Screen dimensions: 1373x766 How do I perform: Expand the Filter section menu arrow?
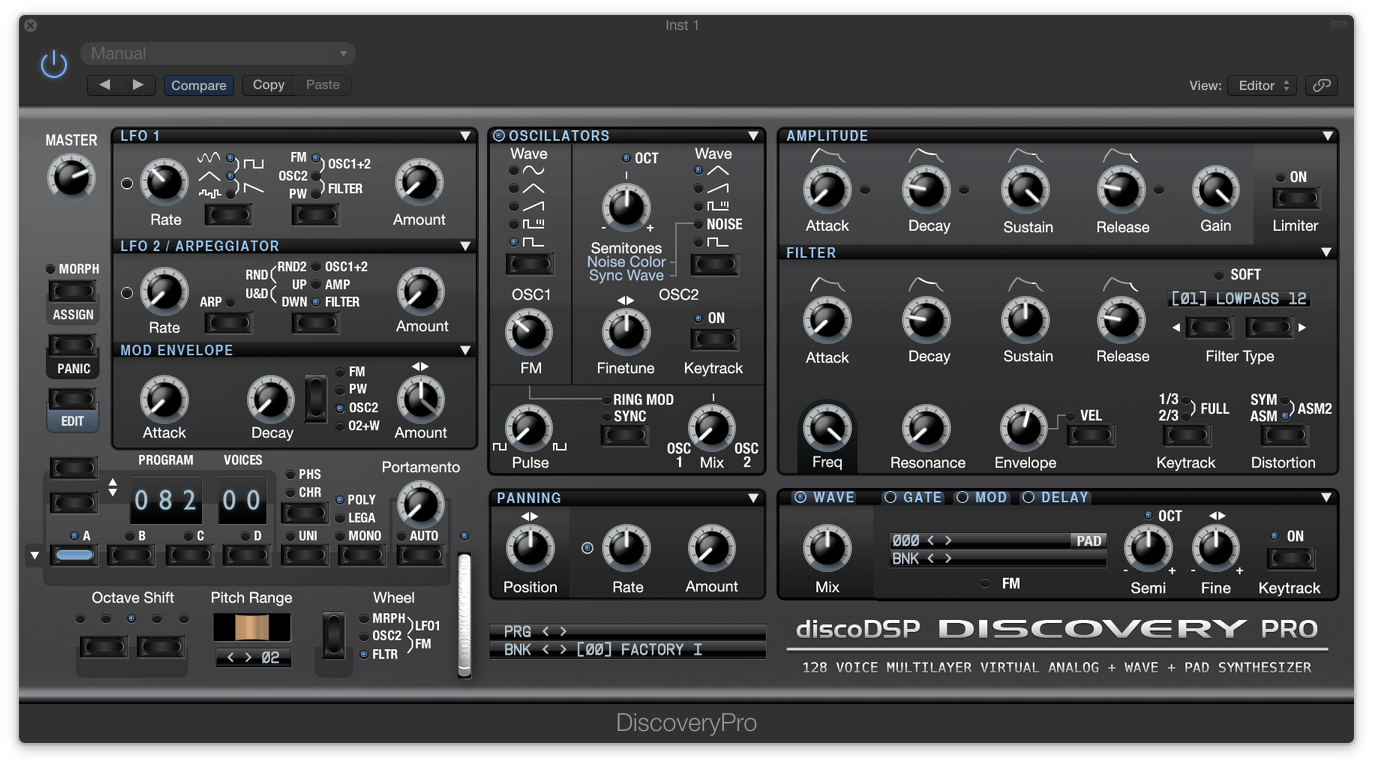click(1327, 253)
